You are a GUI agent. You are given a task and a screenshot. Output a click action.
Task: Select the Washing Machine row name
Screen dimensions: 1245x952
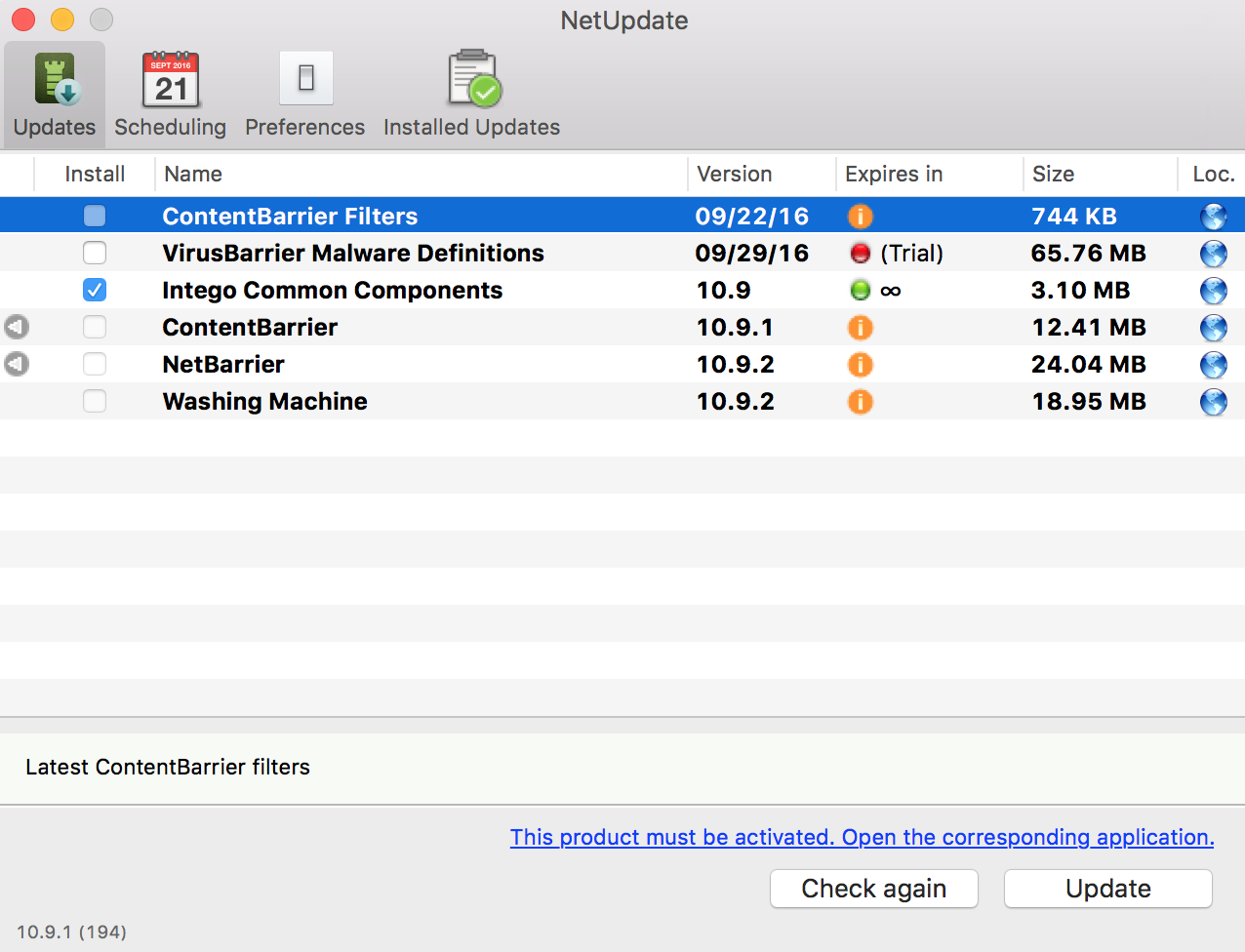point(265,401)
